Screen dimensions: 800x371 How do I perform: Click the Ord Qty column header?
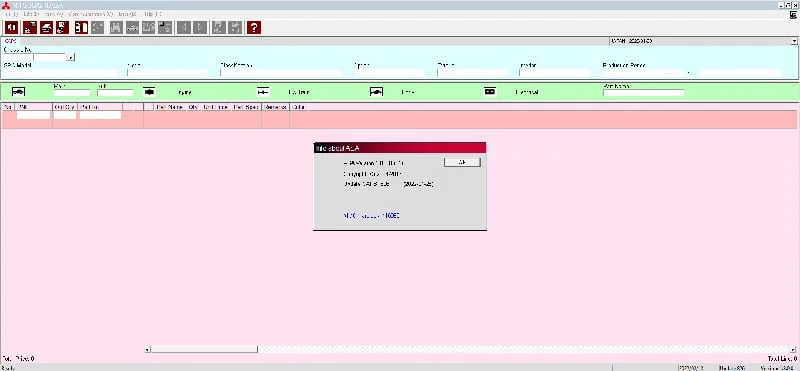coord(65,107)
